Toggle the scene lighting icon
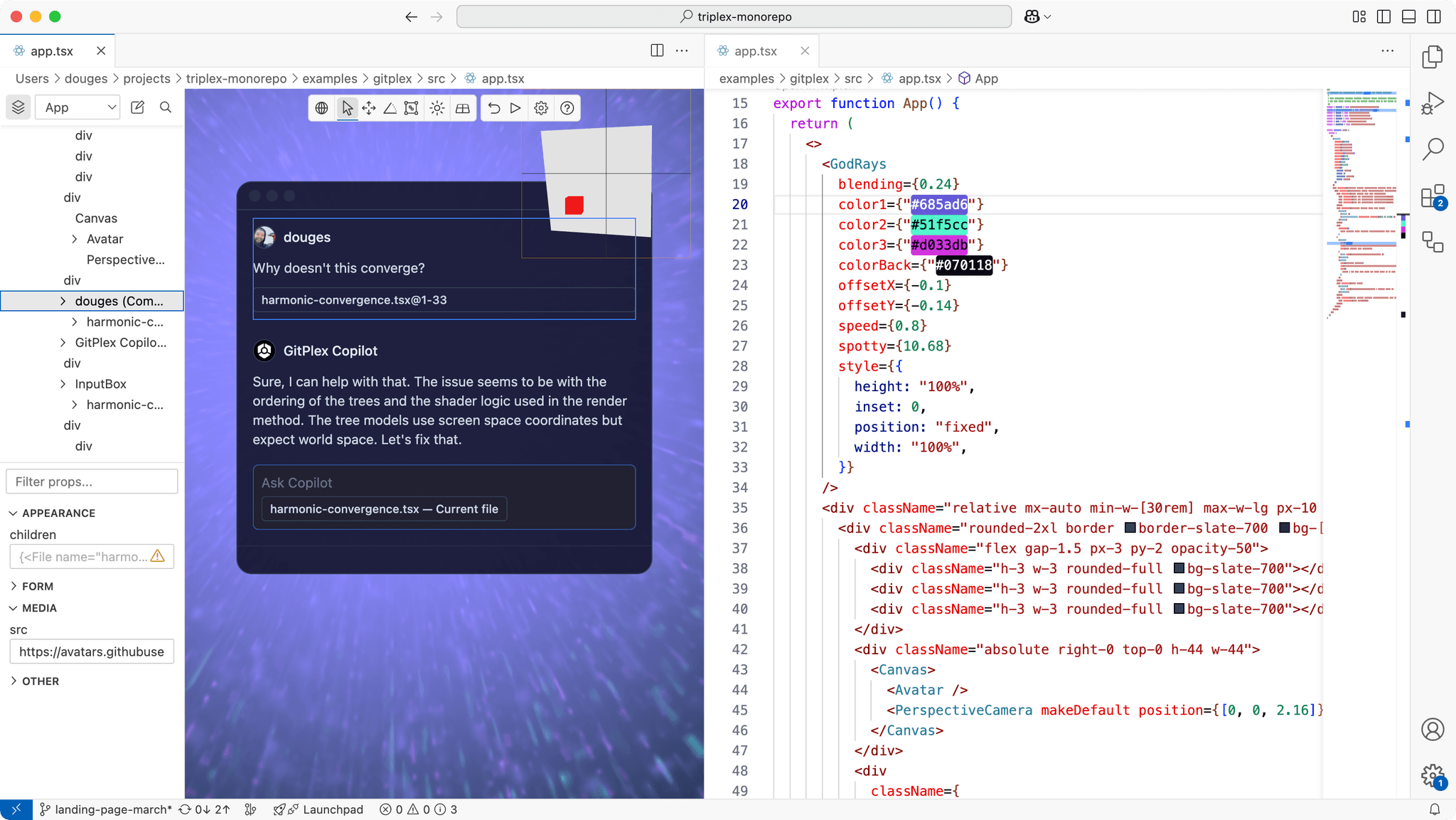This screenshot has height=820, width=1456. coord(437,107)
